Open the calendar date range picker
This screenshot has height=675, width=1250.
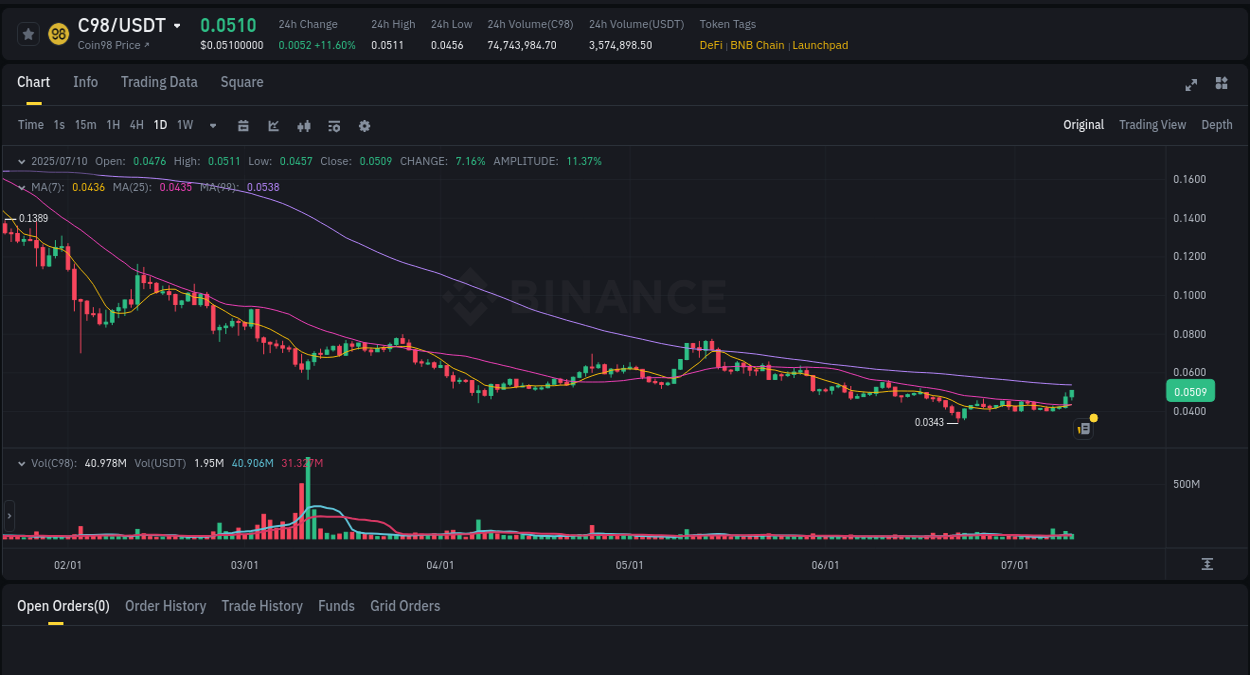point(243,125)
